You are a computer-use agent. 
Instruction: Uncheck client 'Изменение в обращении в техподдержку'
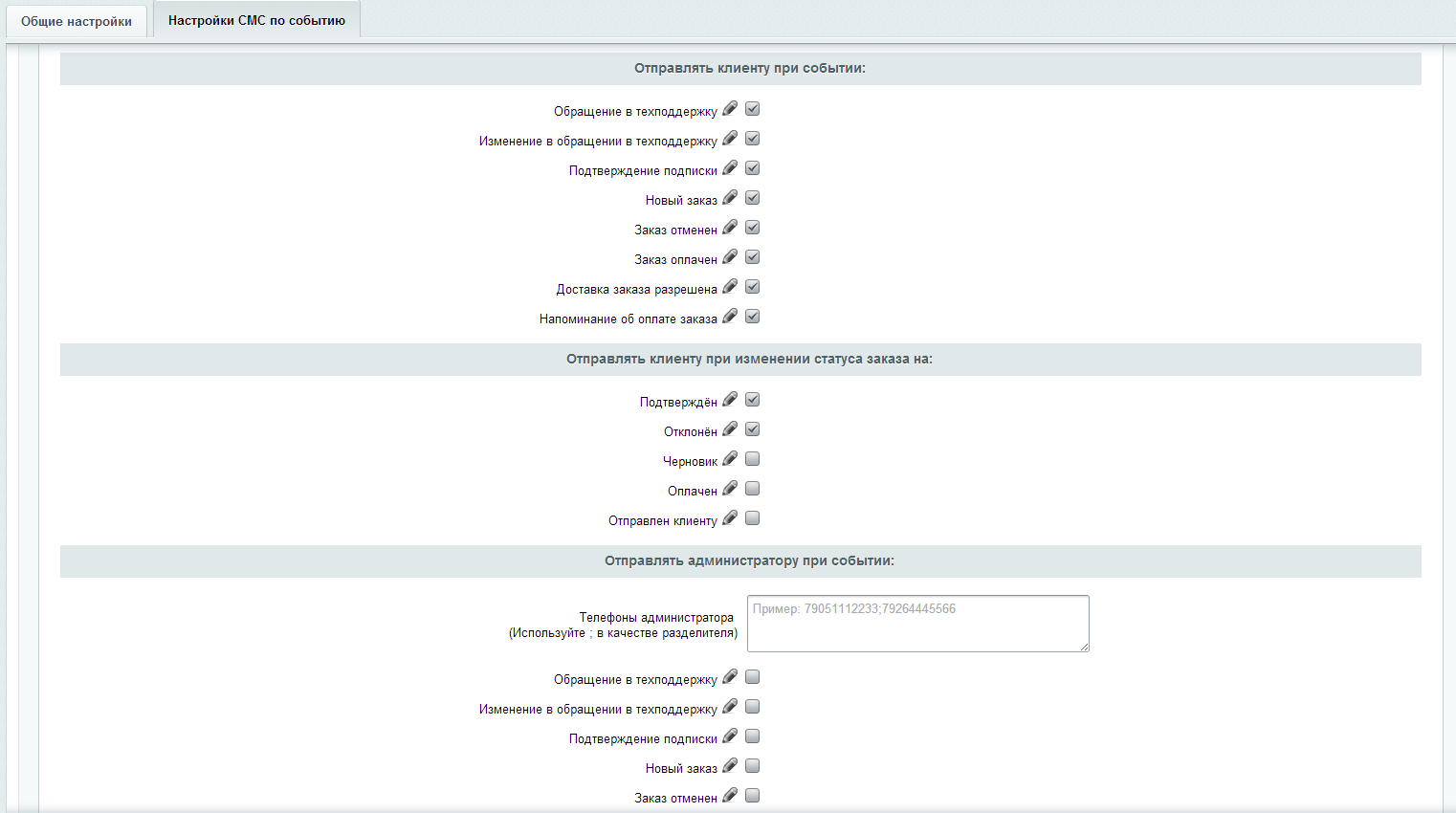[753, 139]
